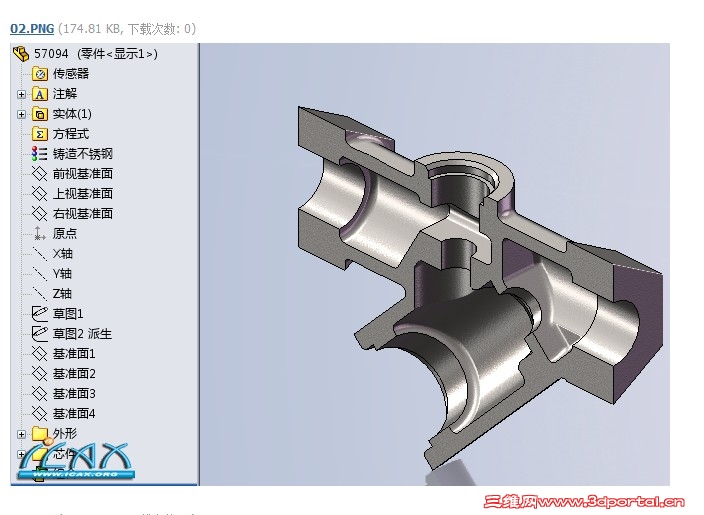Select the 草图2 派生 derived sketch label

click(x=82, y=334)
